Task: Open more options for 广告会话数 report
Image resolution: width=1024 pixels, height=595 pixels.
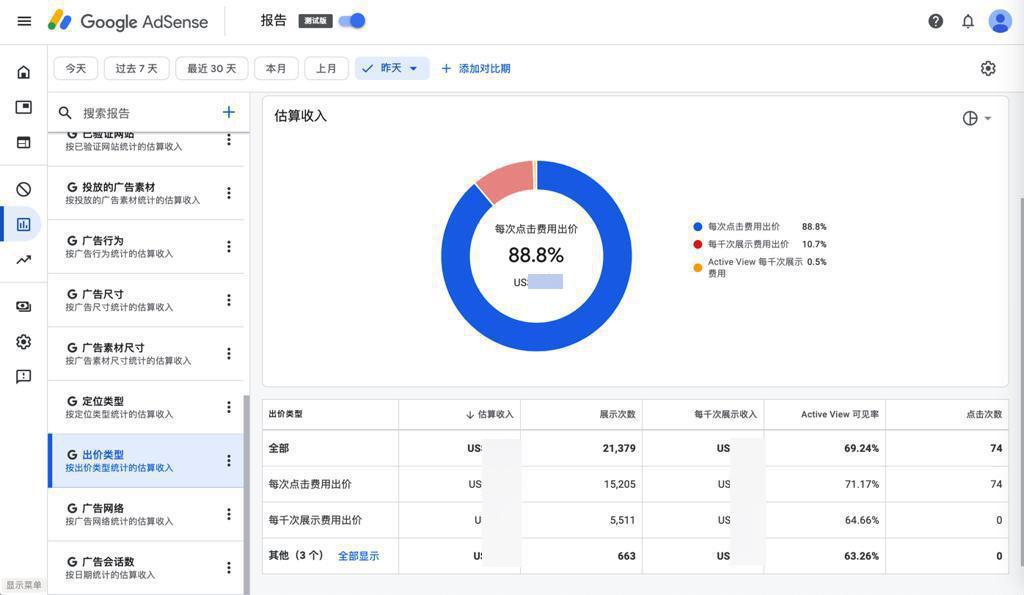Action: tap(229, 568)
